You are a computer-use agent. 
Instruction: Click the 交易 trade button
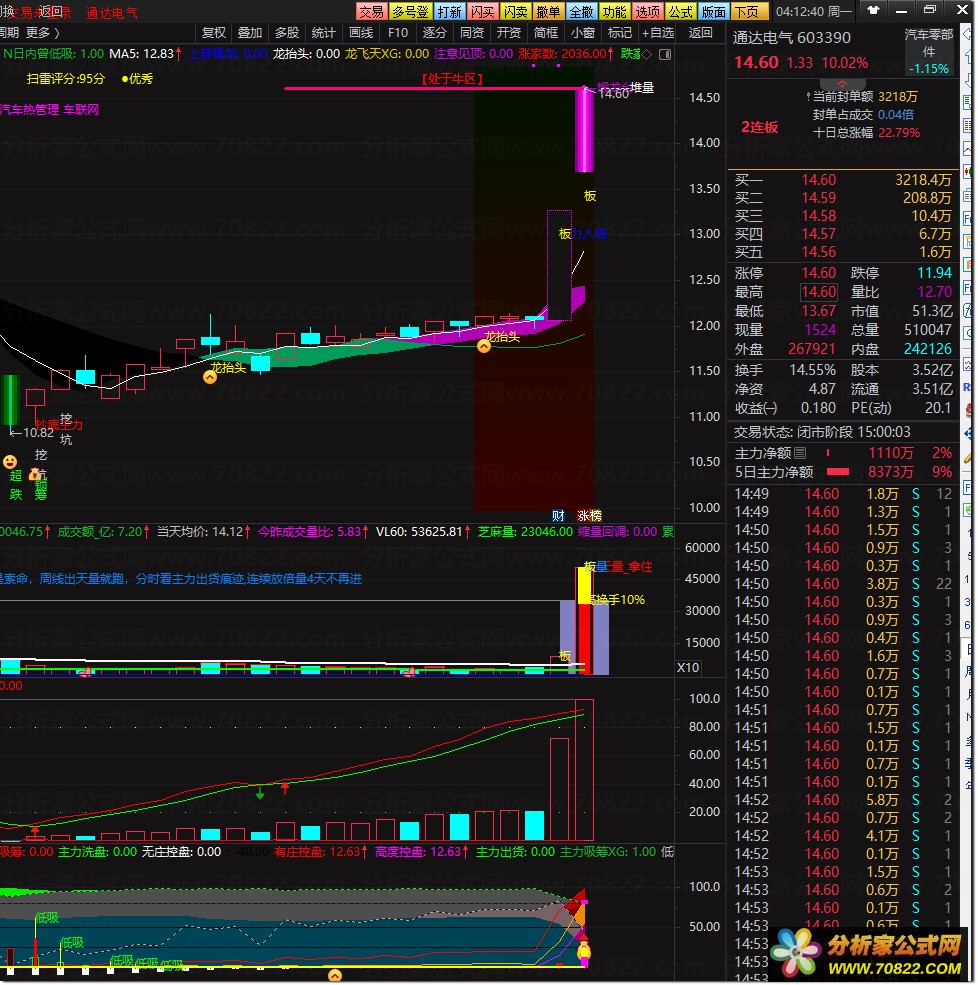pos(371,11)
